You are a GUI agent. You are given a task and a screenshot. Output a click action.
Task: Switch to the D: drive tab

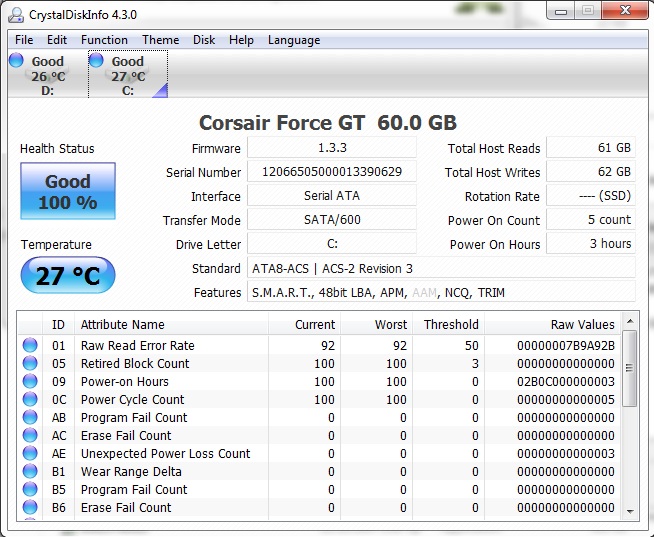[x=48, y=74]
